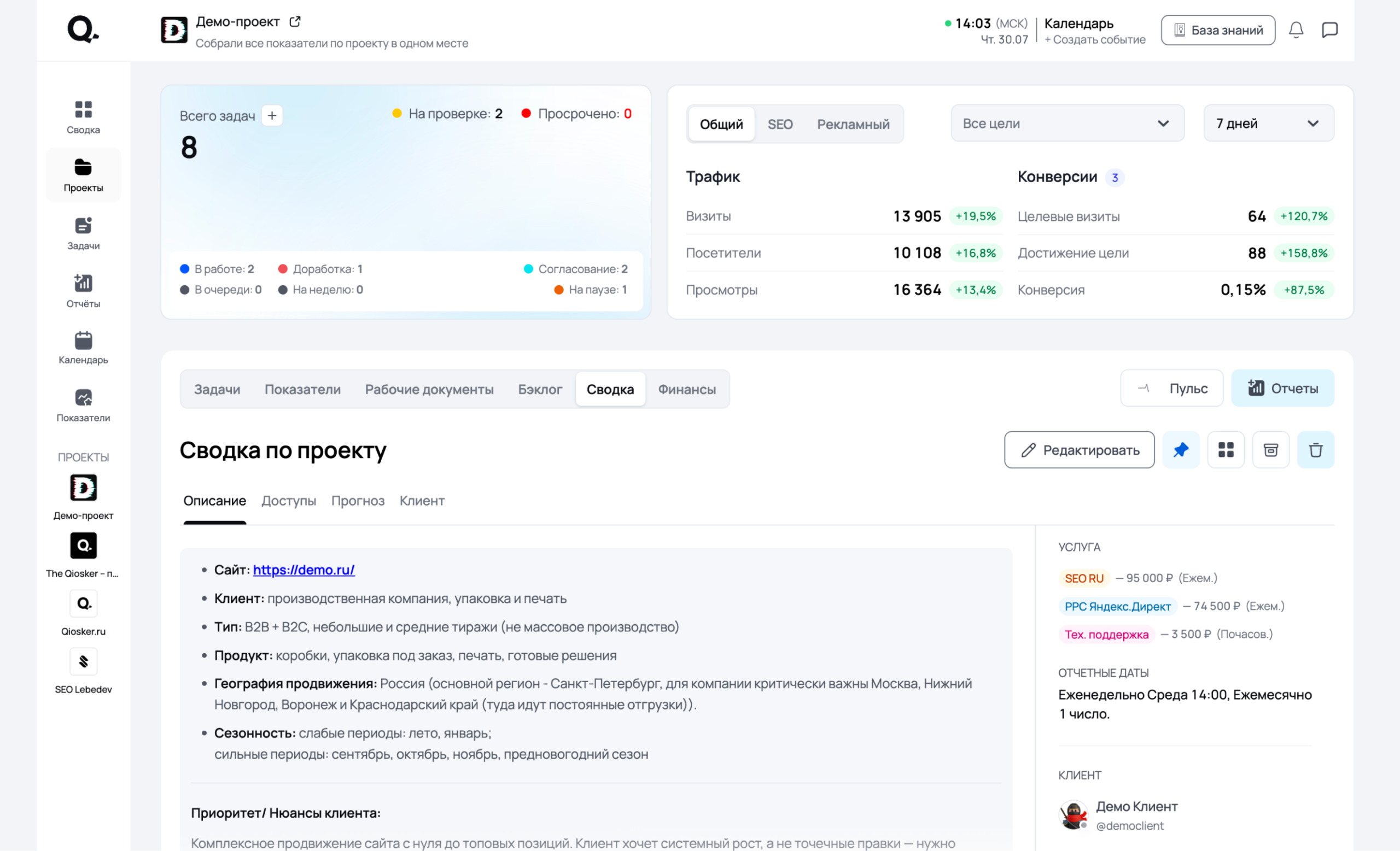
Task: Pin the project summary
Action: click(1181, 450)
